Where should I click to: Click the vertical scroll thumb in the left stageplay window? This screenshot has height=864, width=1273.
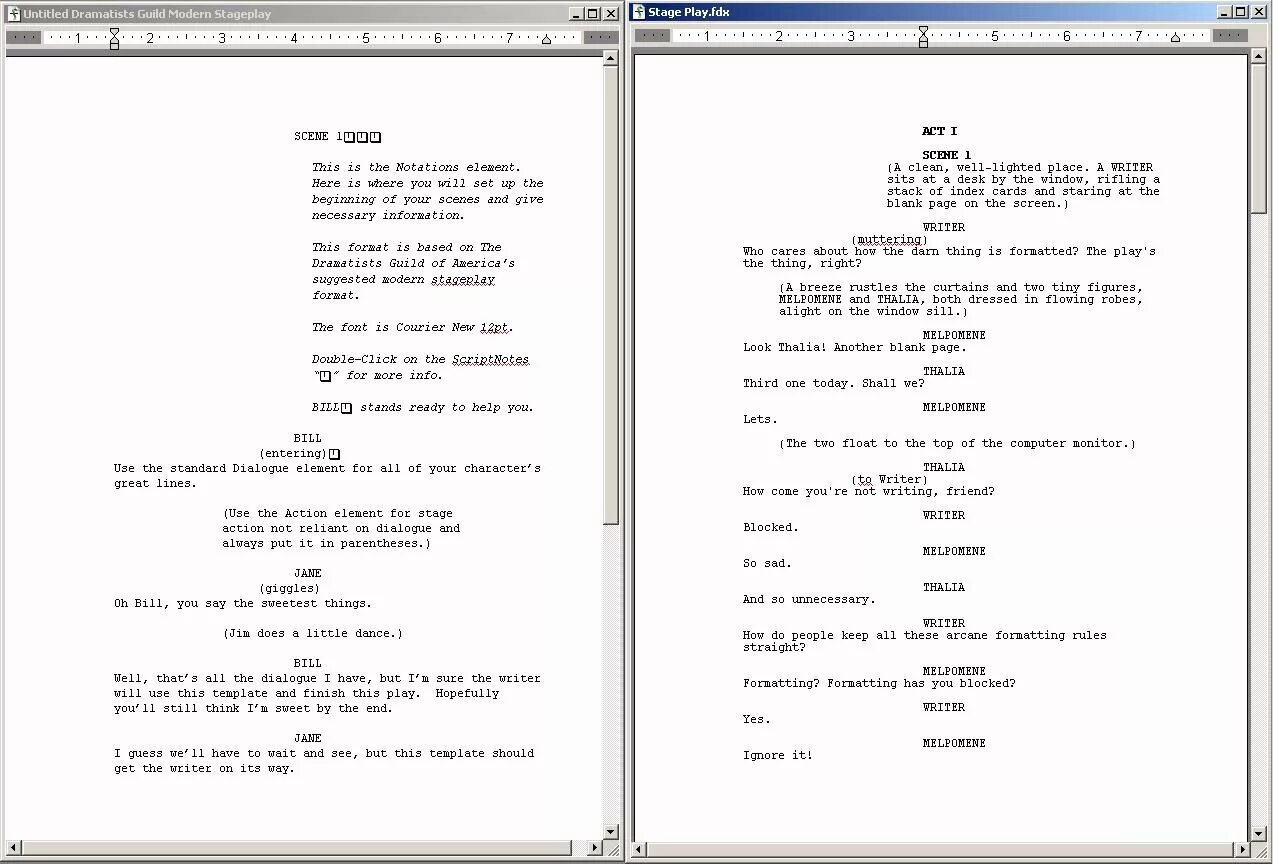pyautogui.click(x=611, y=295)
